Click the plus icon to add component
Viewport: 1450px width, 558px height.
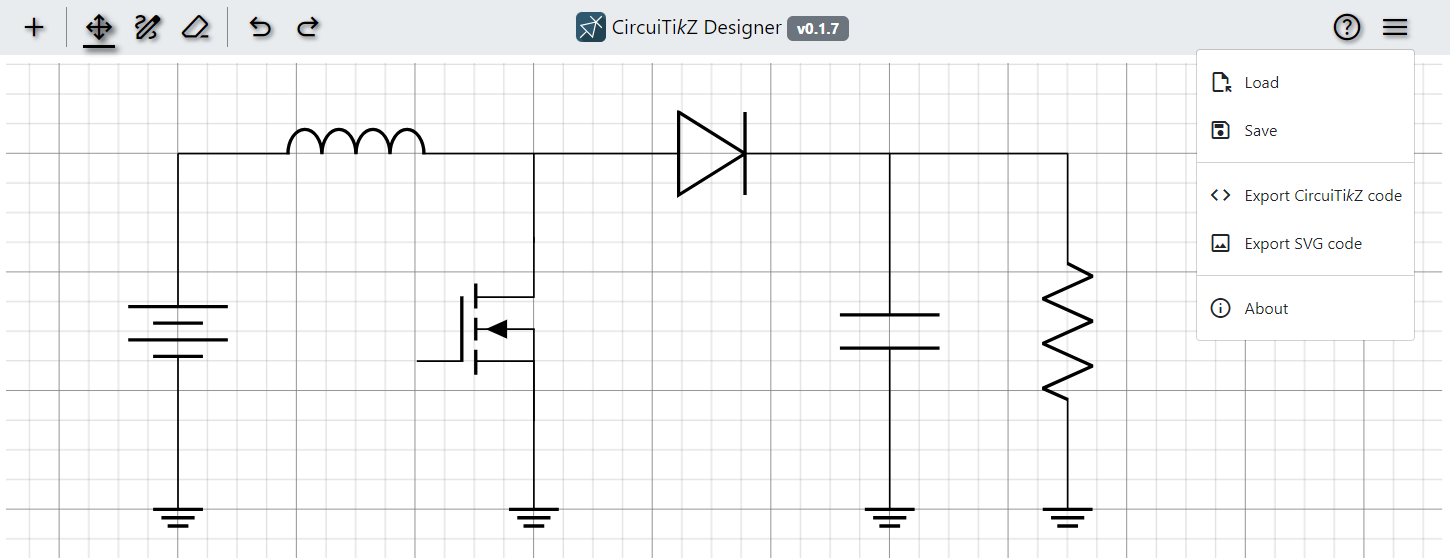[x=34, y=27]
